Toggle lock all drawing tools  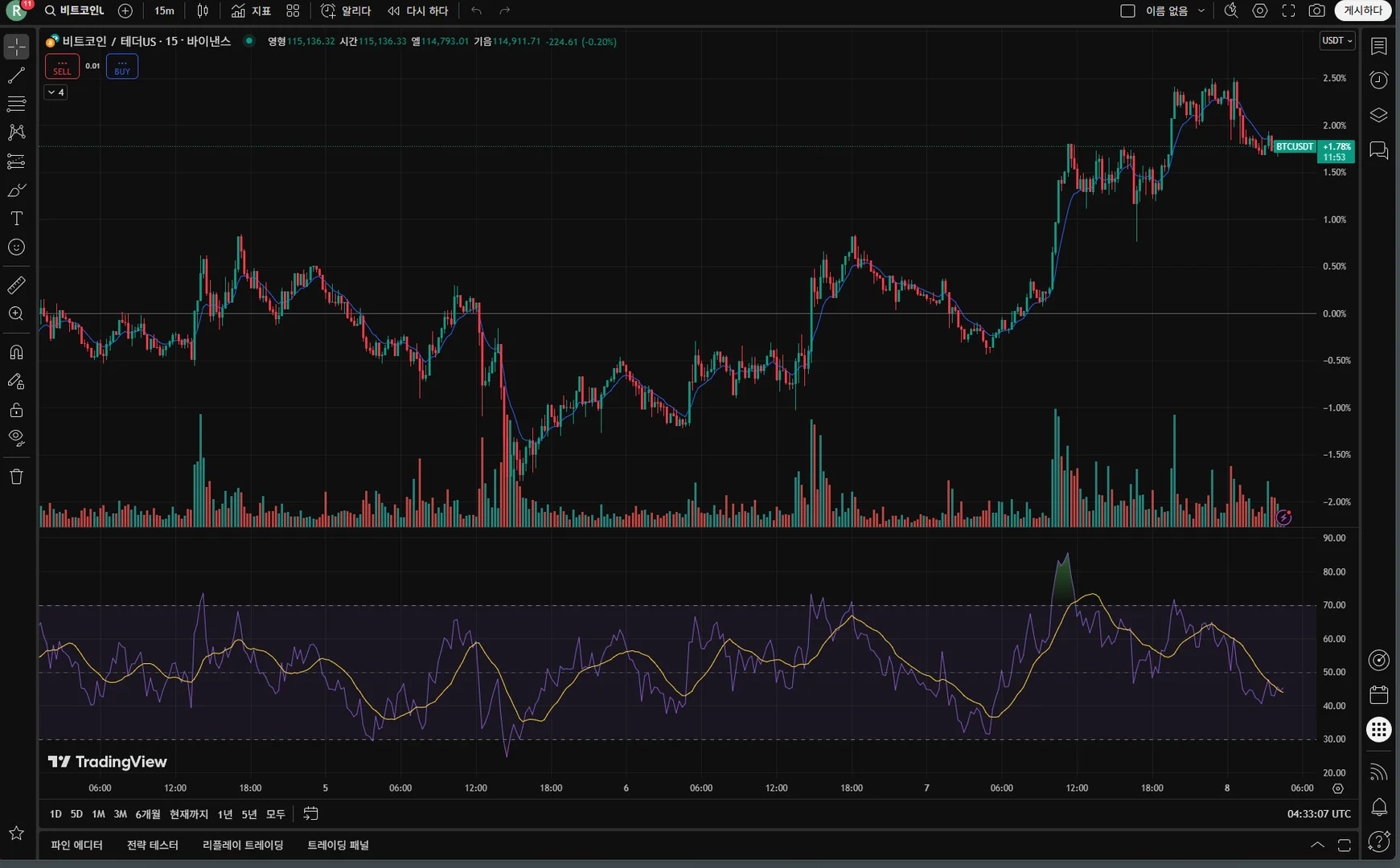(16, 410)
